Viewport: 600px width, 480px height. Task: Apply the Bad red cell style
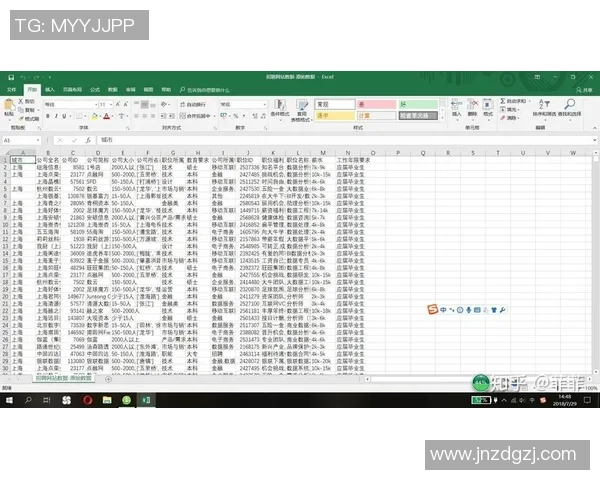click(376, 104)
